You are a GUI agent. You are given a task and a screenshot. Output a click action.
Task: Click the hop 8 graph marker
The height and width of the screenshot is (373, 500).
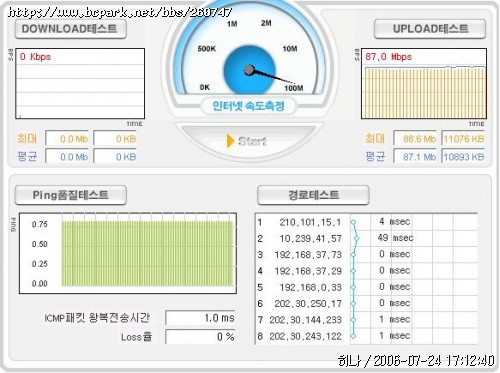coord(353,336)
